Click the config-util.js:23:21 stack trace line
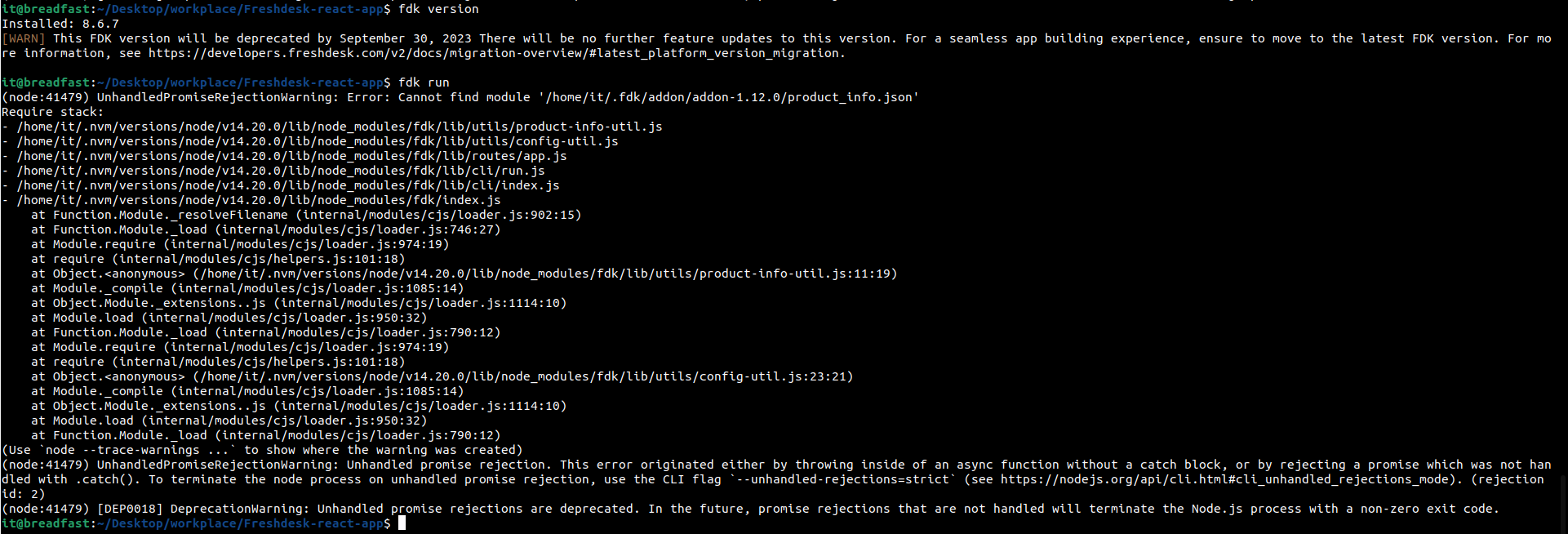Viewport: 1568px width, 534px height. point(442,376)
